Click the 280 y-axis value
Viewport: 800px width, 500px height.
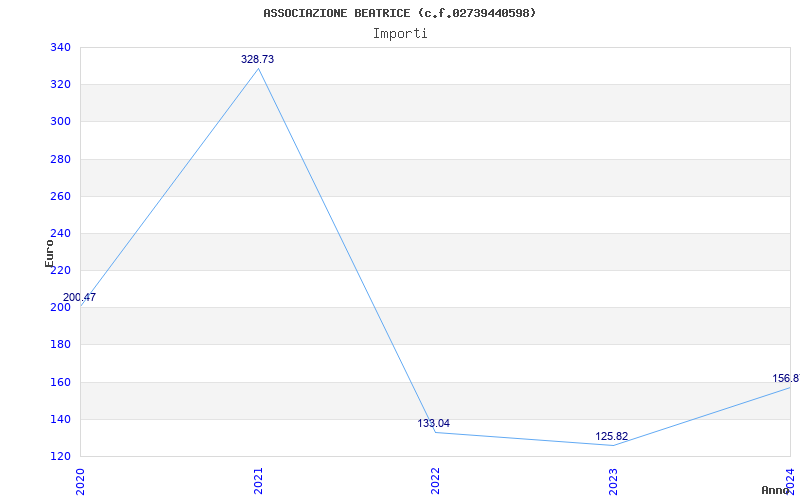tap(60, 159)
